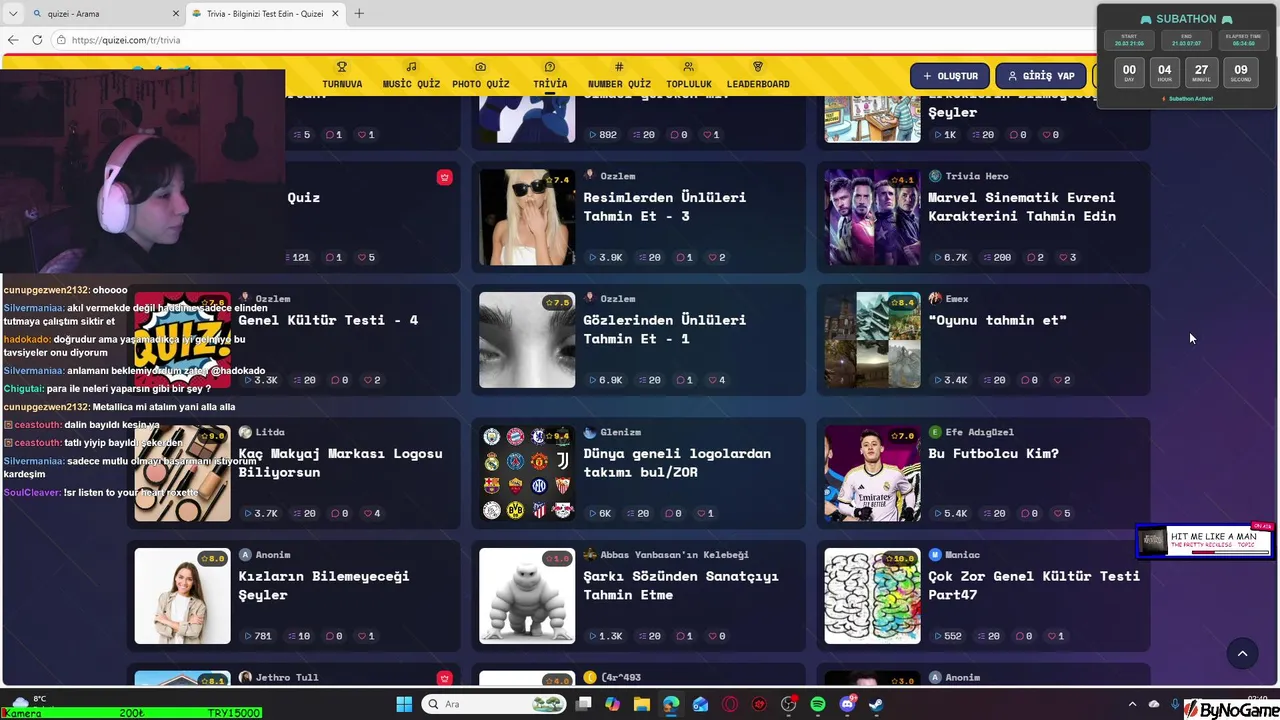Open the Topluluk nav item
This screenshot has width=1280, height=720.
689,76
